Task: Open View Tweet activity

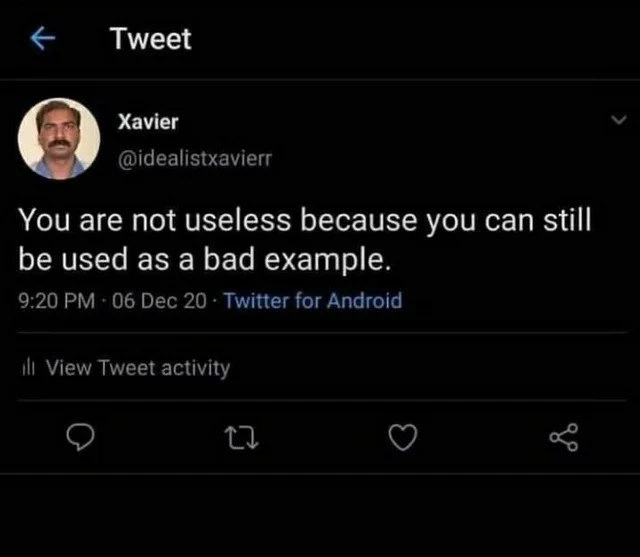Action: [138, 368]
